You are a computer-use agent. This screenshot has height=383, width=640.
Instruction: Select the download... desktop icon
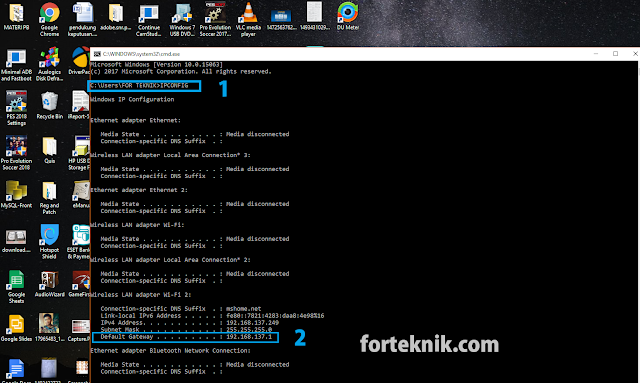(16, 241)
